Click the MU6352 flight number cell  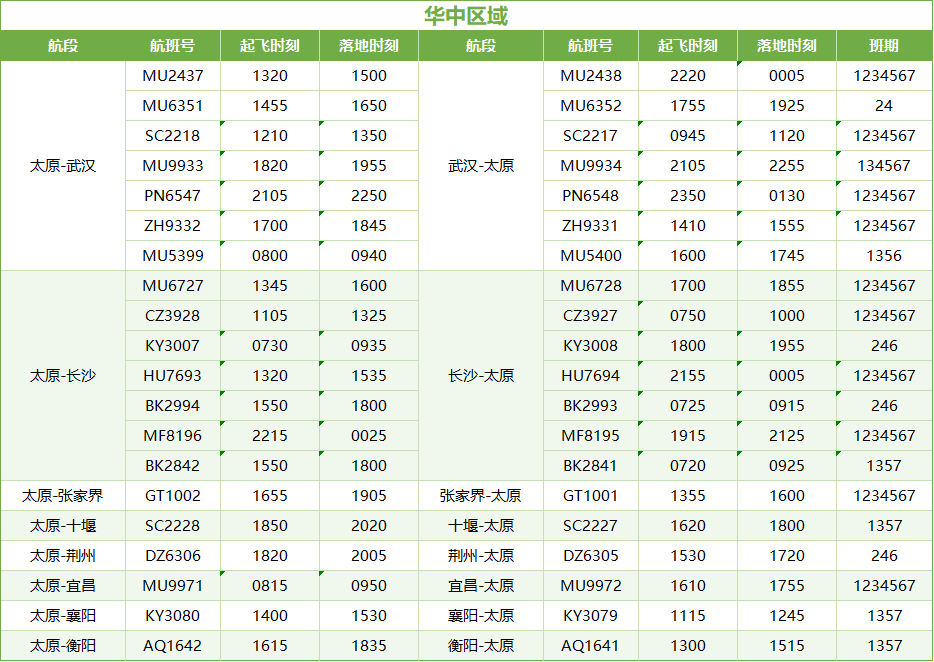590,106
